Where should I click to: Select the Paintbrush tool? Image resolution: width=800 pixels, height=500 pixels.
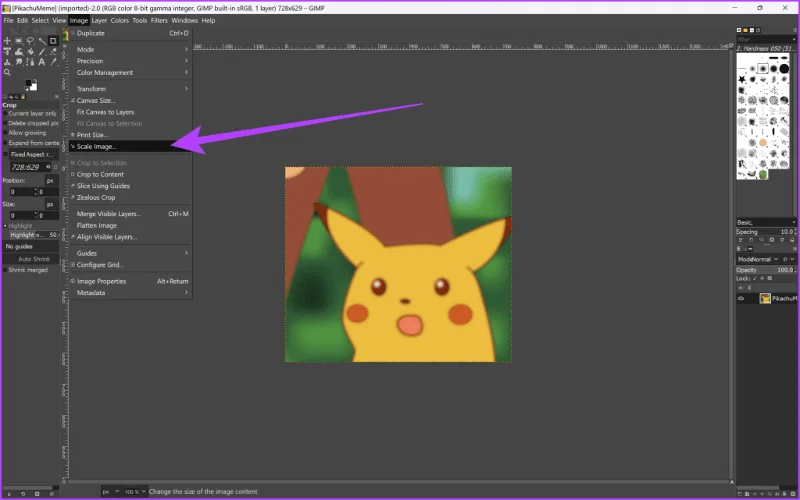click(x=42, y=52)
